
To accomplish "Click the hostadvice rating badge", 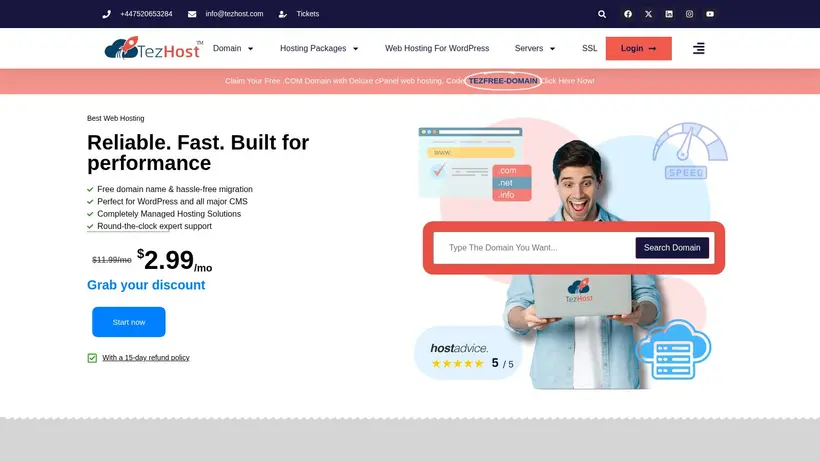I will (x=469, y=355).
